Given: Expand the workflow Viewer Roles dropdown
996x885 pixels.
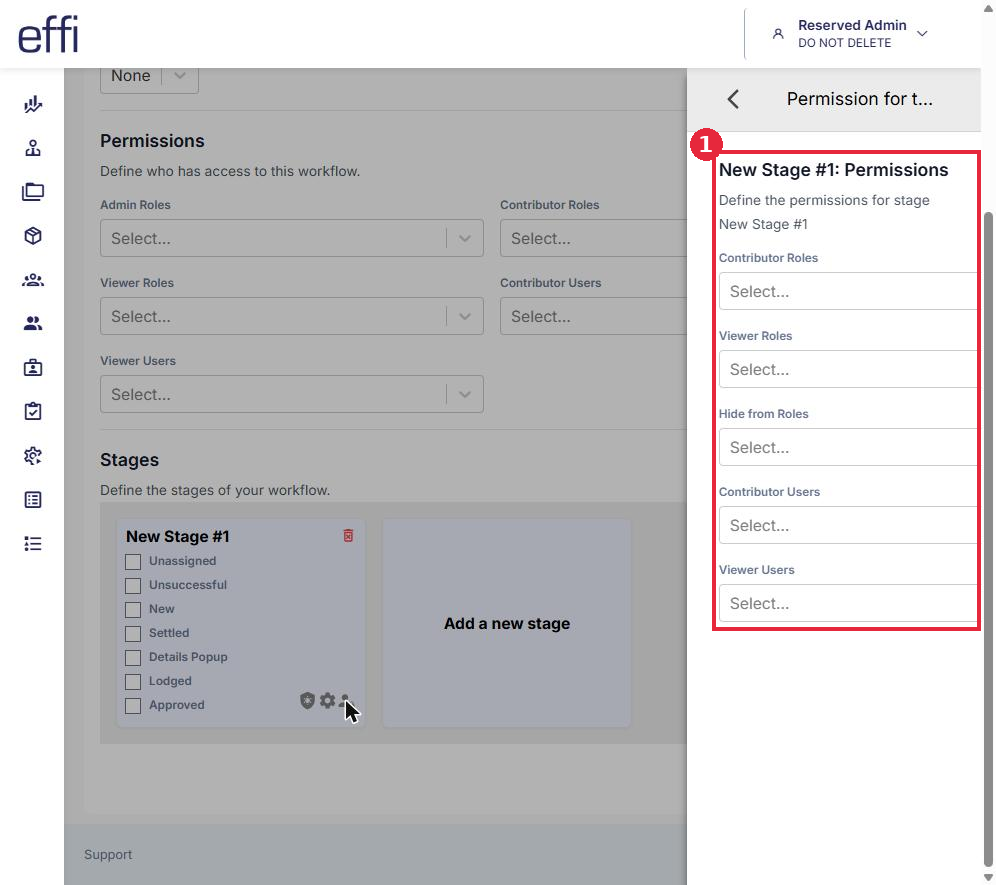Looking at the screenshot, I should 292,316.
